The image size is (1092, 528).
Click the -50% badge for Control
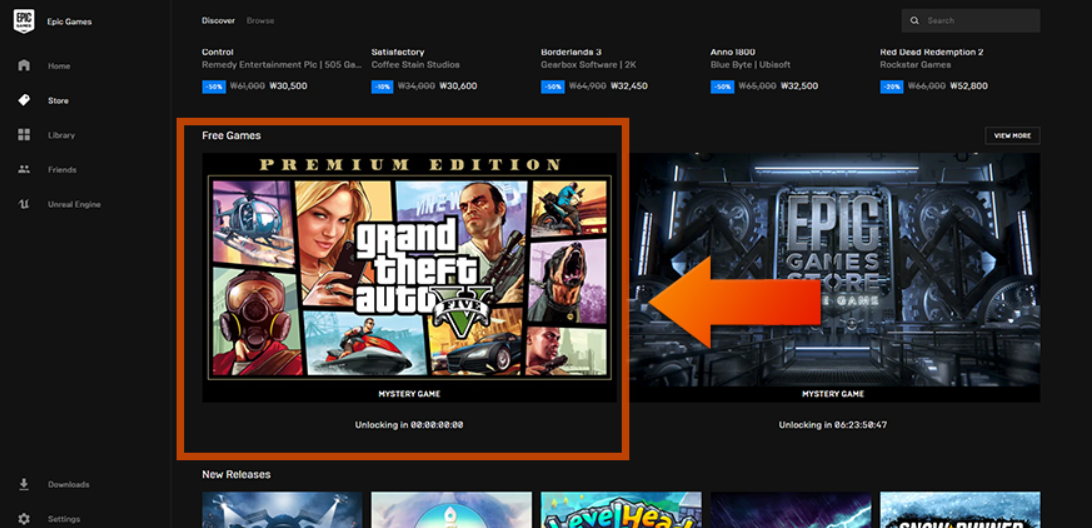pos(213,87)
